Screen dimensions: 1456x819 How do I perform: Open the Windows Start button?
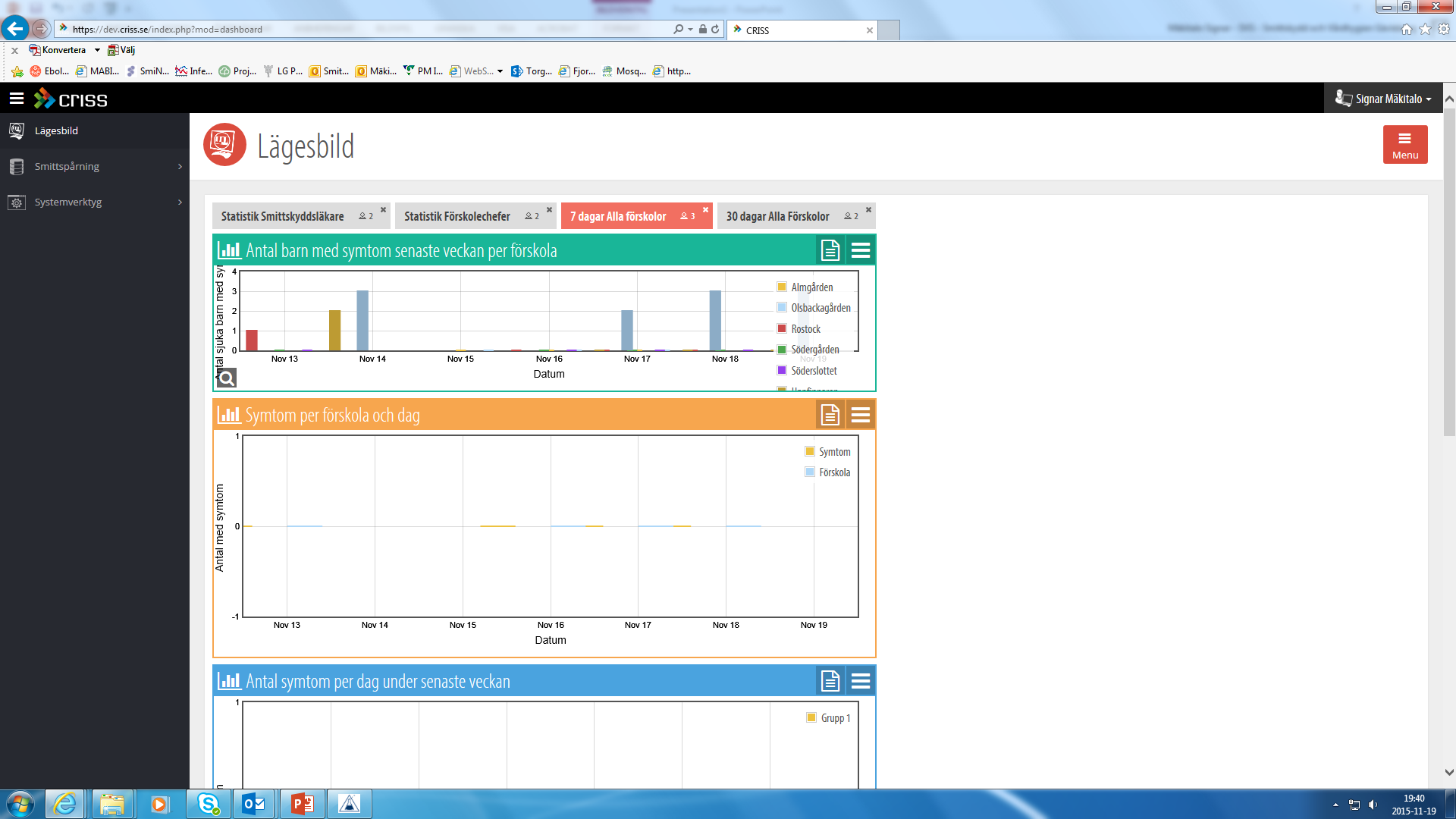20,804
